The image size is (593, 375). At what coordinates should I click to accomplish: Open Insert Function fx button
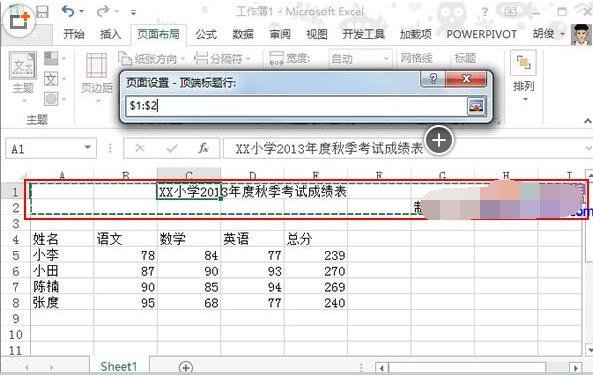pyautogui.click(x=203, y=148)
